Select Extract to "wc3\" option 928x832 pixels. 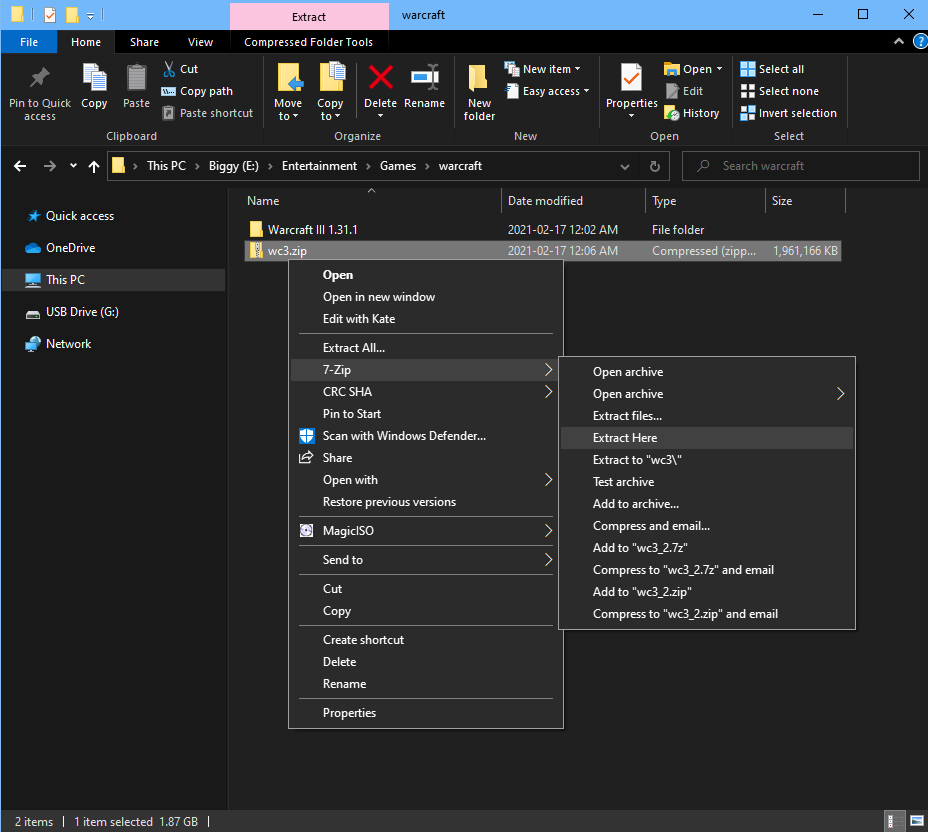point(707,460)
